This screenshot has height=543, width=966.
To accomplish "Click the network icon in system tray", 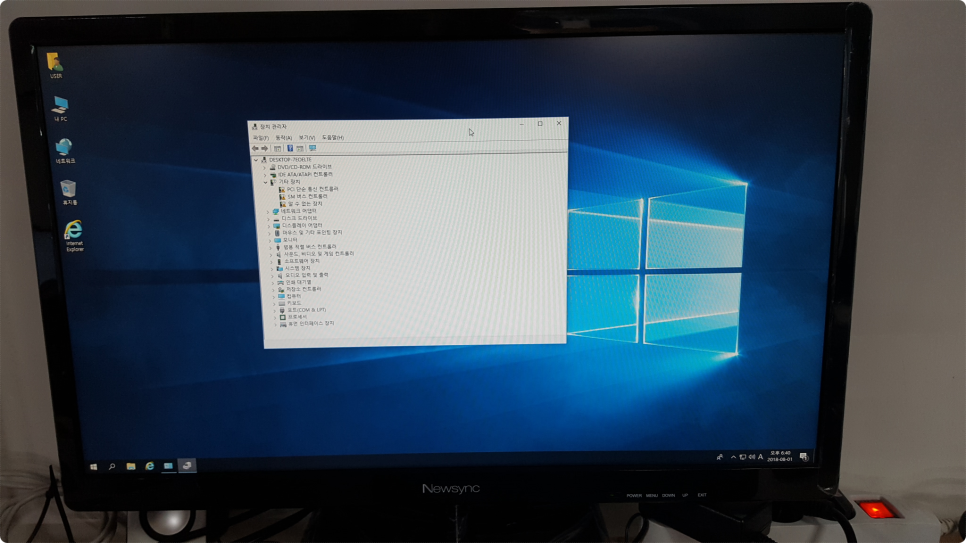I will 742,457.
